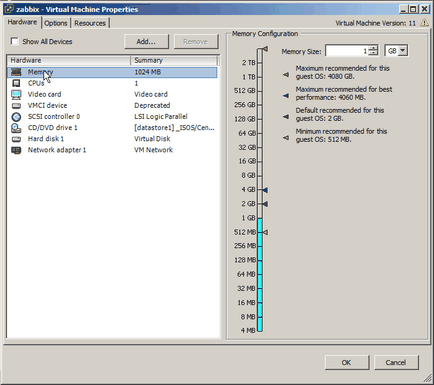Select the Video card row
Image resolution: width=434 pixels, height=385 pixels.
click(x=112, y=94)
